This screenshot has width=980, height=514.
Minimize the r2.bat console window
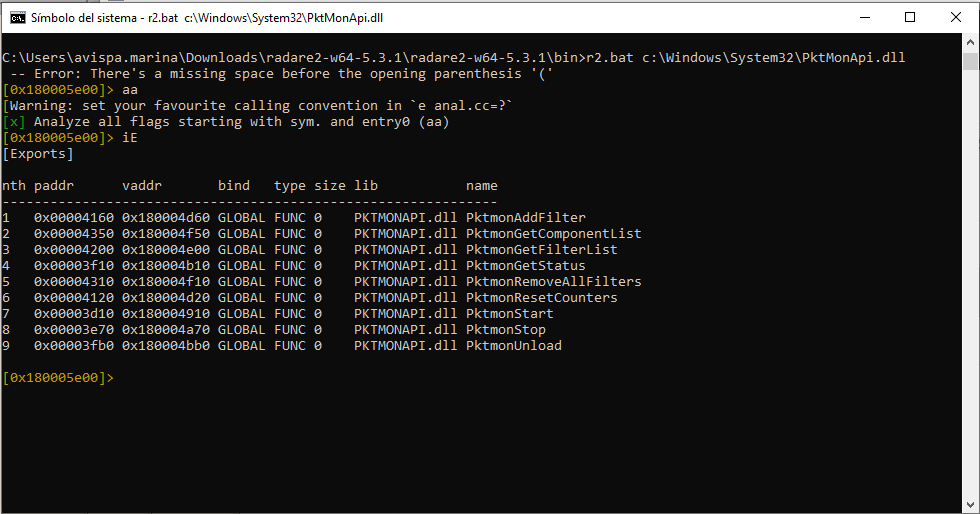(x=863, y=17)
